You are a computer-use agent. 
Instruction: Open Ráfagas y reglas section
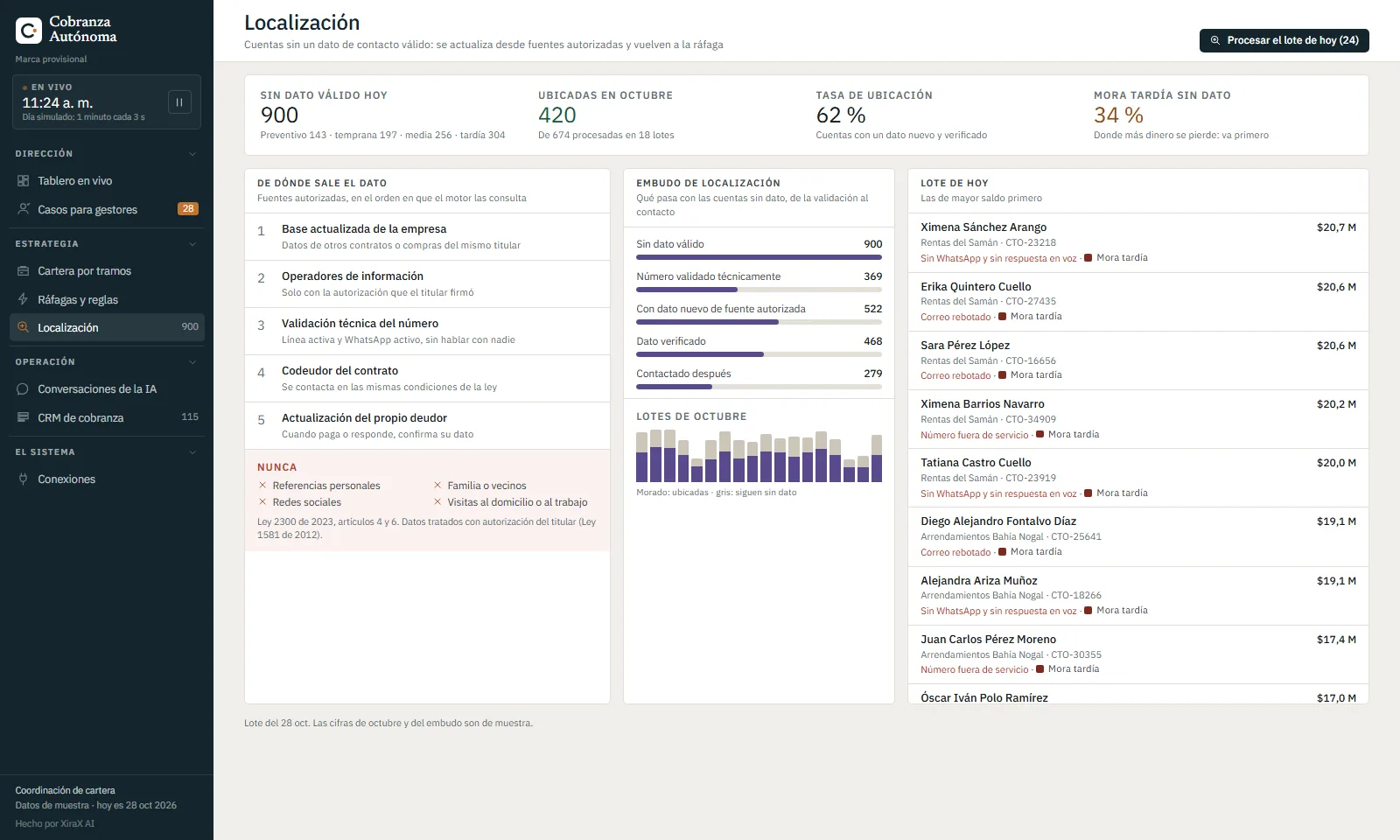[x=107, y=299]
